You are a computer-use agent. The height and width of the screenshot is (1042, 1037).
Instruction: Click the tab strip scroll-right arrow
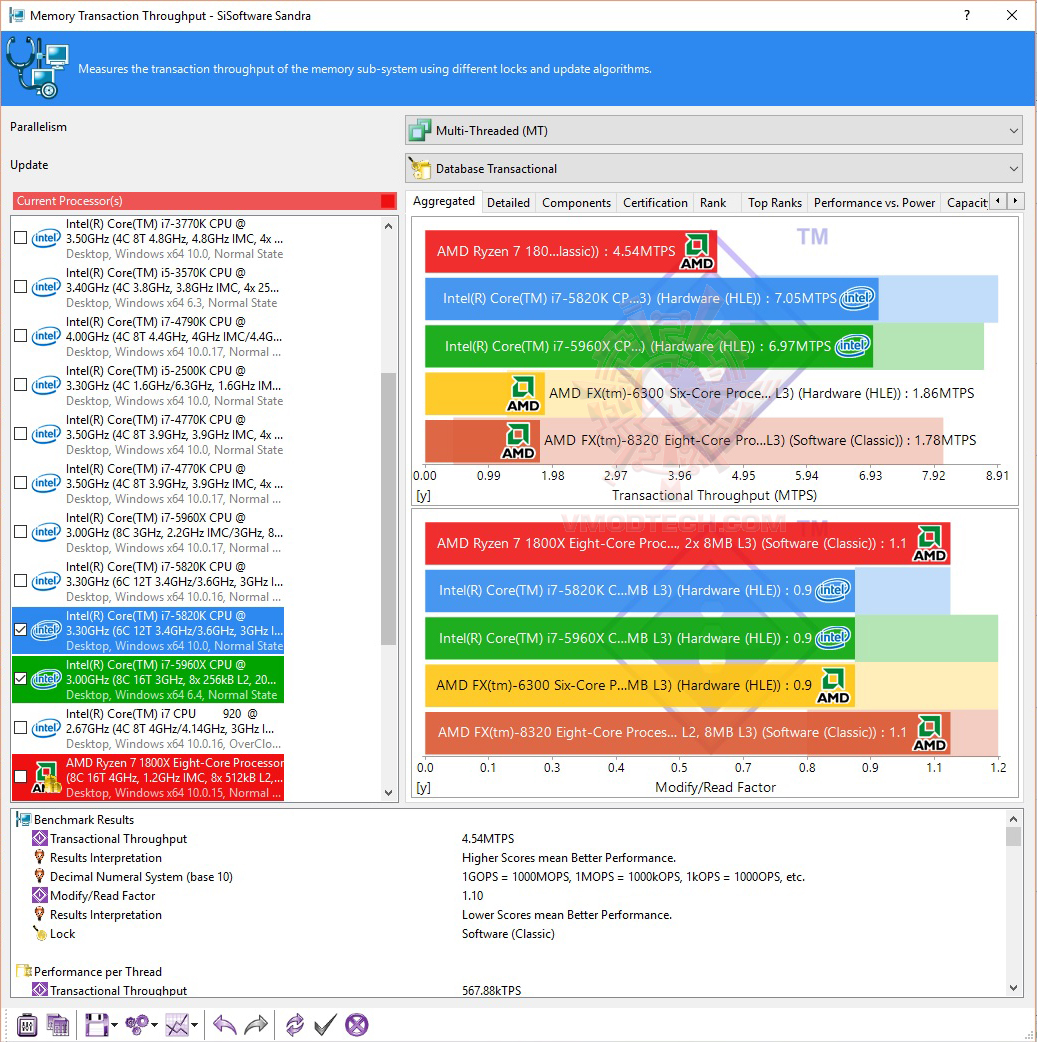(1015, 201)
